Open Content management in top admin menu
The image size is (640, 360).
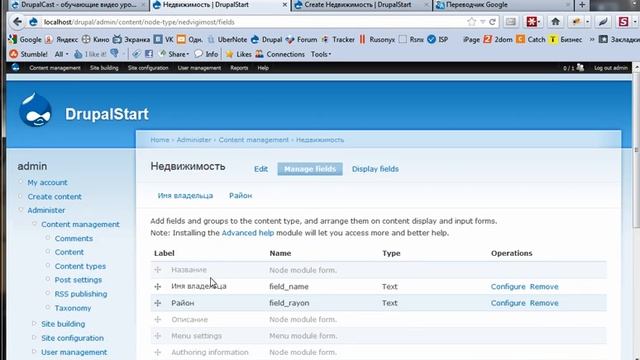[55, 68]
